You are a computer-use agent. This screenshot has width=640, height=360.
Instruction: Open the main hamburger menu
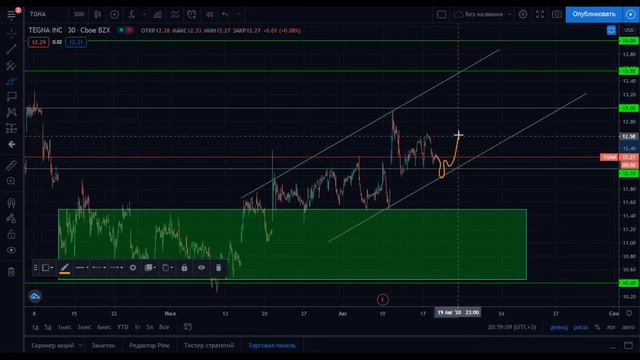pyautogui.click(x=11, y=15)
